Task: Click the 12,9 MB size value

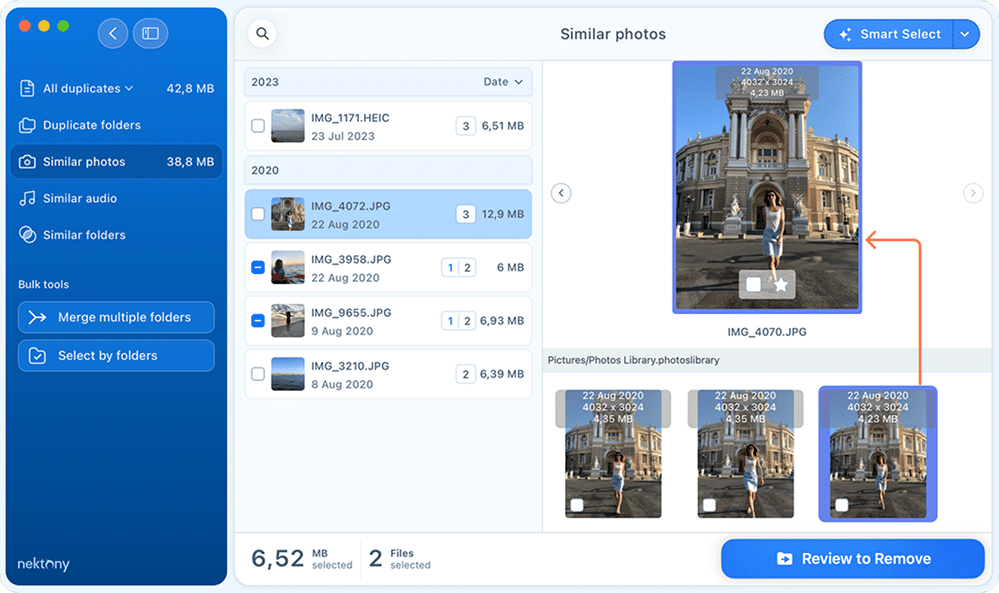Action: (503, 214)
